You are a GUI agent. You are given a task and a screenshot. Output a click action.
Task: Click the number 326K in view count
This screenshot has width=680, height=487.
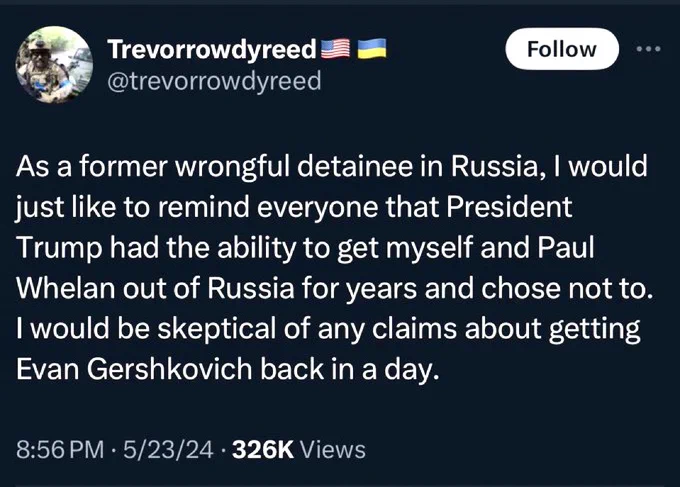point(263,450)
